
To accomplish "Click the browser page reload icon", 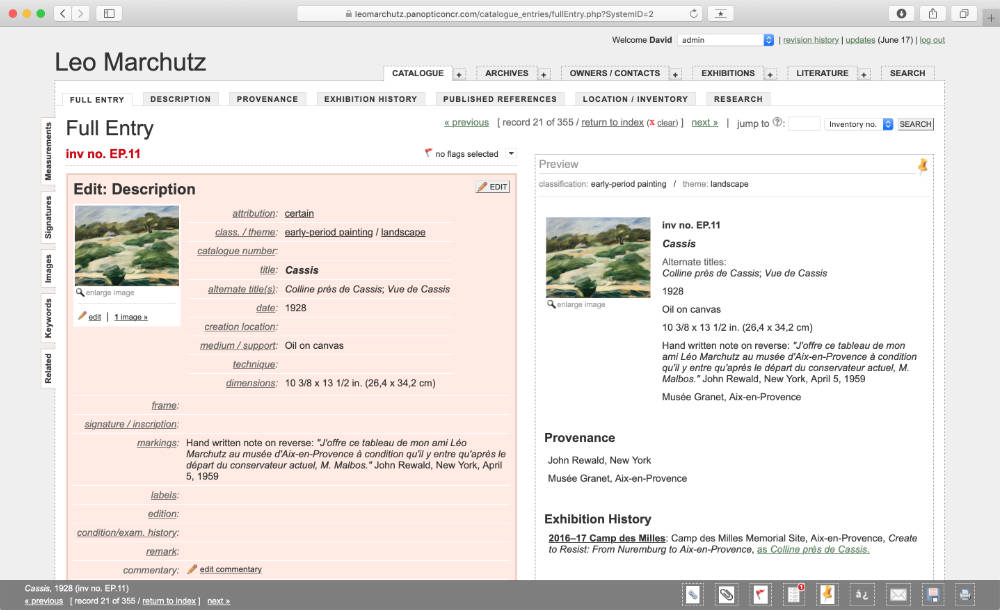I will click(x=693, y=13).
